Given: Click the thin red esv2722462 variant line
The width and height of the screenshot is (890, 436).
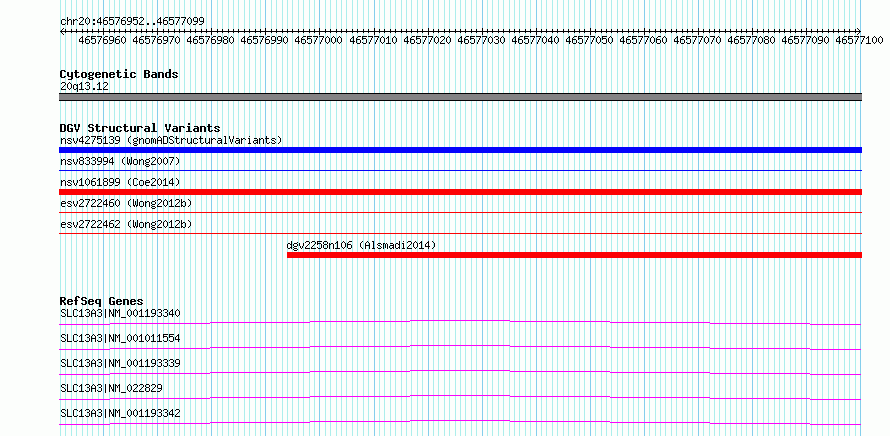Looking at the screenshot, I should 460,233.
